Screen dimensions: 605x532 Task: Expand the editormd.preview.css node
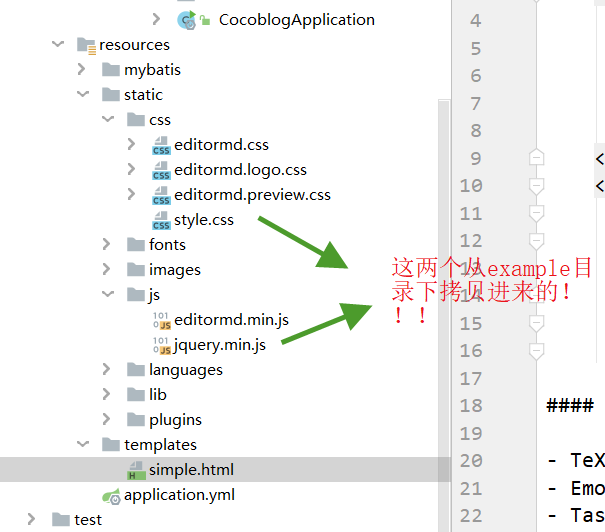(131, 194)
